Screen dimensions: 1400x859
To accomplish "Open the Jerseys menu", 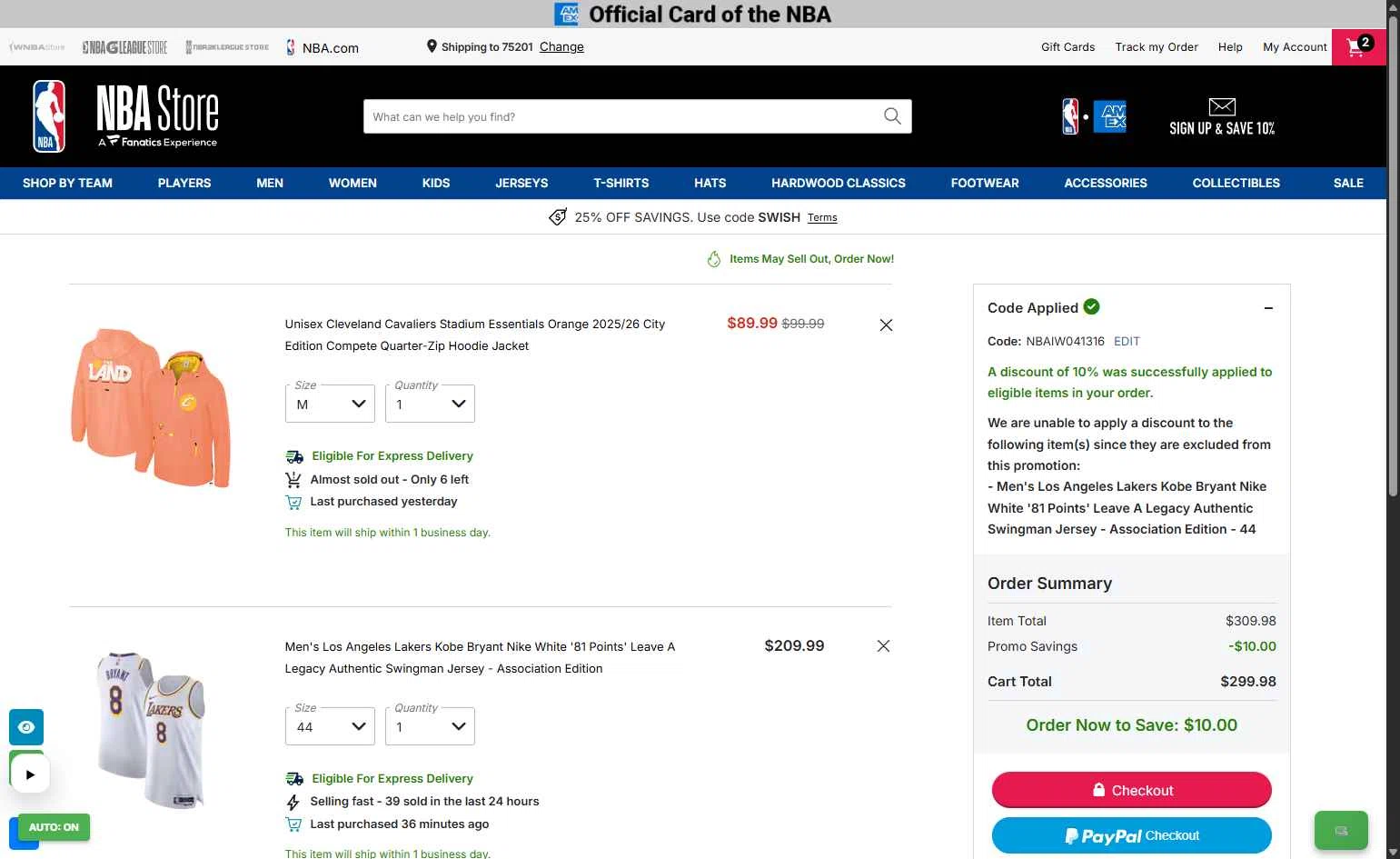I will 521,183.
